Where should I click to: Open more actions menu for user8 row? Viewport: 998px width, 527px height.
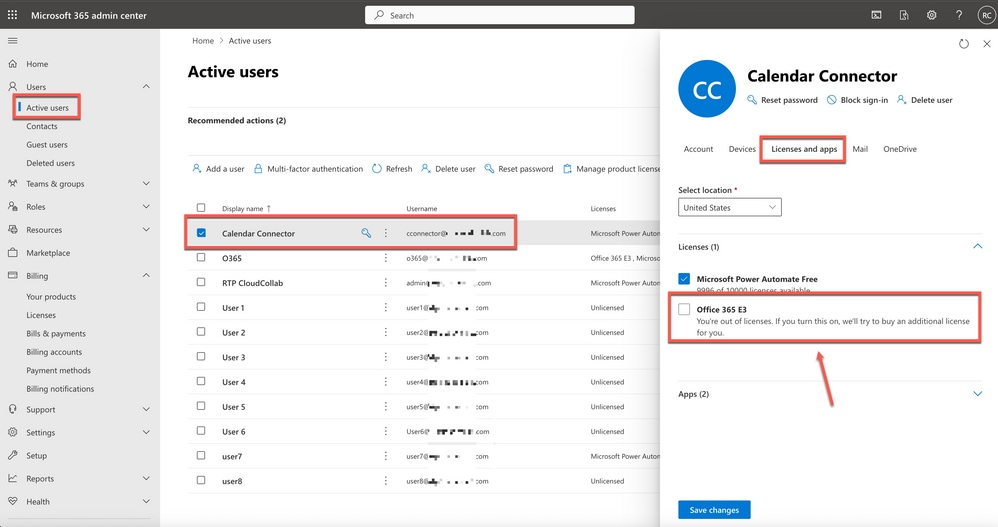(385, 481)
